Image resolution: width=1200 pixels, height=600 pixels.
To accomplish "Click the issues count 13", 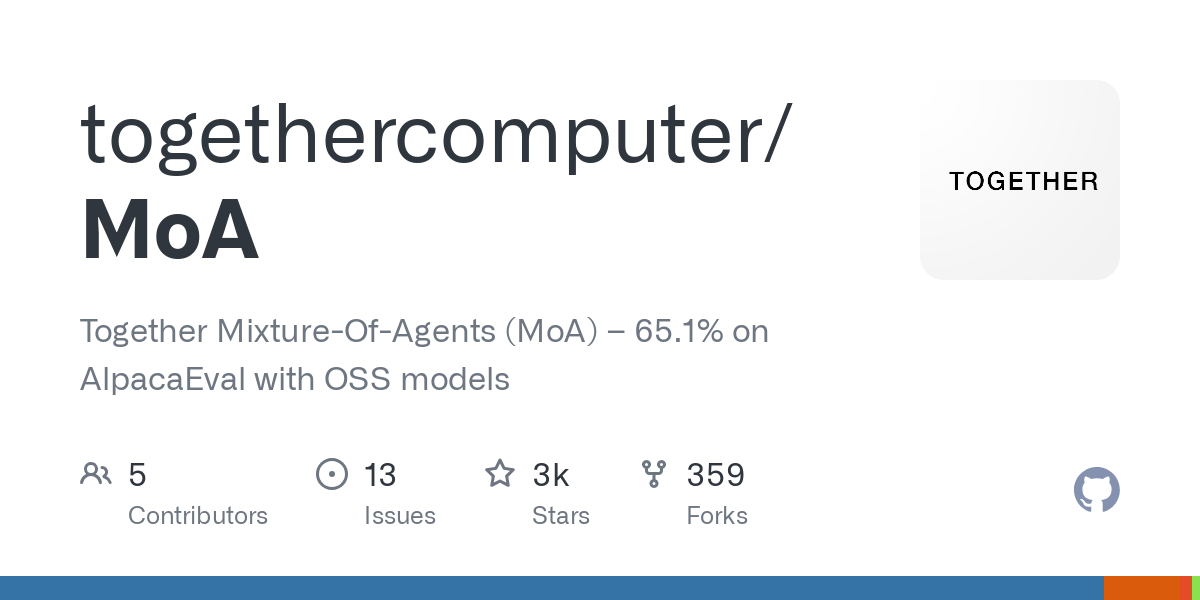I will tap(381, 475).
